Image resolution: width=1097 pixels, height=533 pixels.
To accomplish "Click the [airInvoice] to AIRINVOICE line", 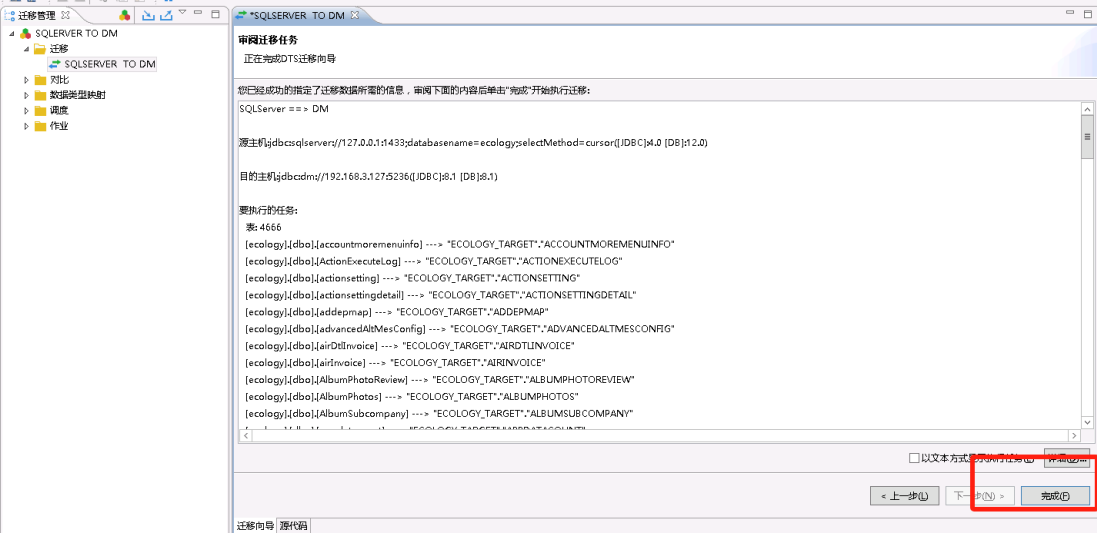I will (x=395, y=362).
